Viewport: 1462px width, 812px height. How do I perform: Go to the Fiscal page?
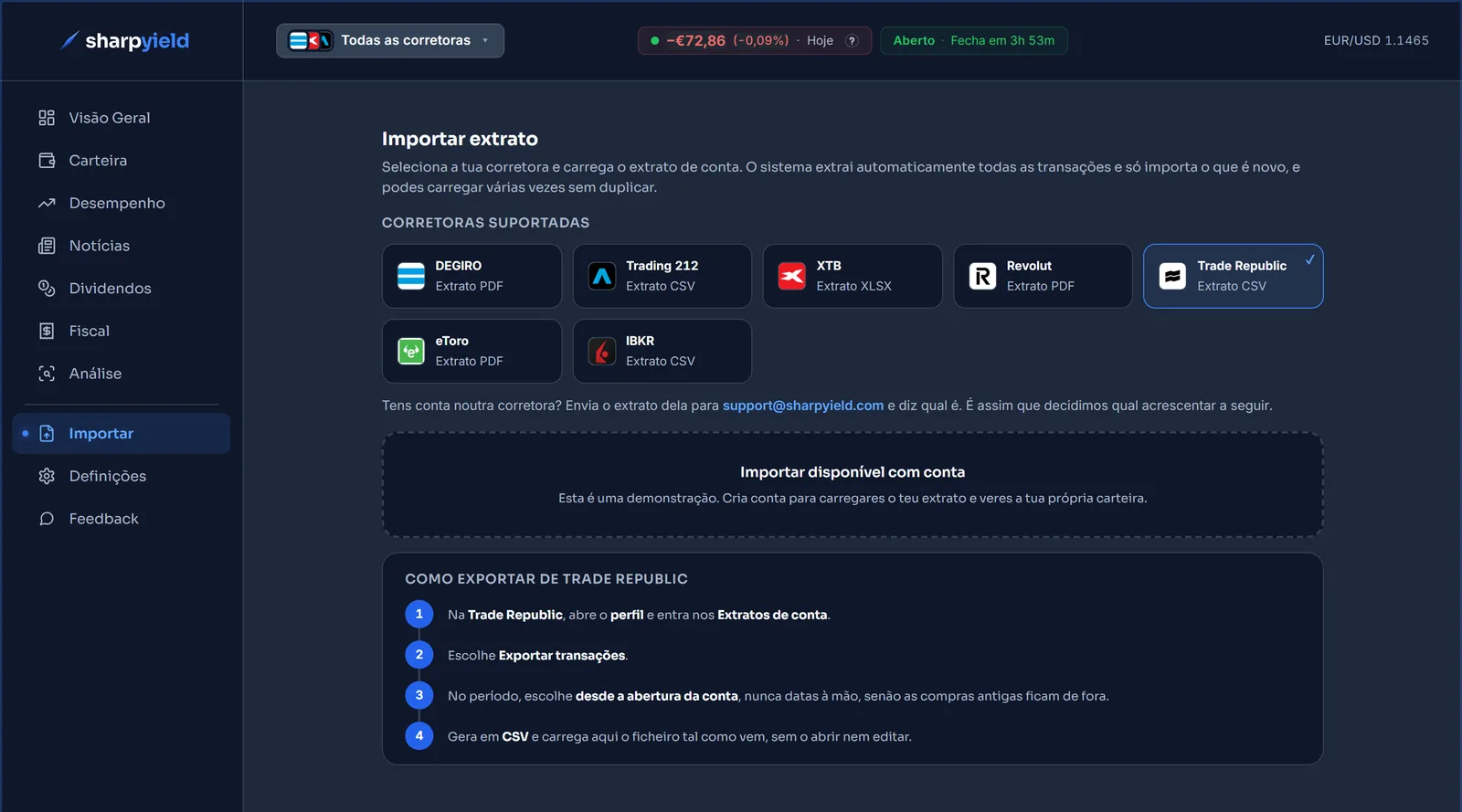122,331
